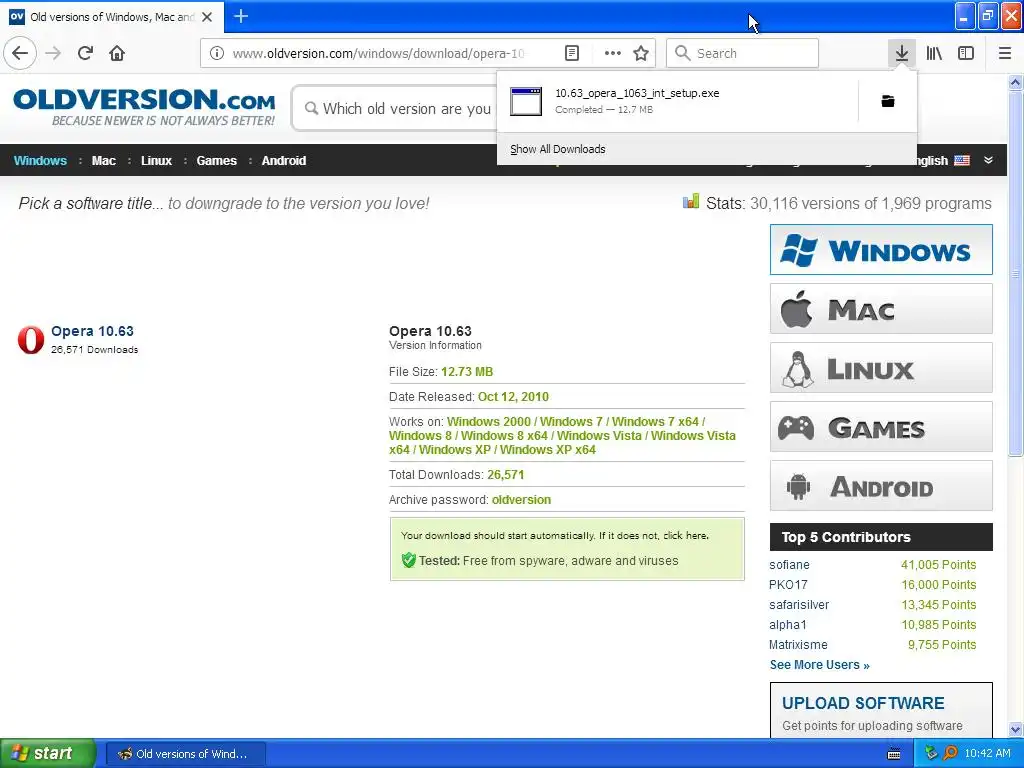This screenshot has width=1024, height=768.
Task: Click the US flag language icon
Action: (962, 160)
